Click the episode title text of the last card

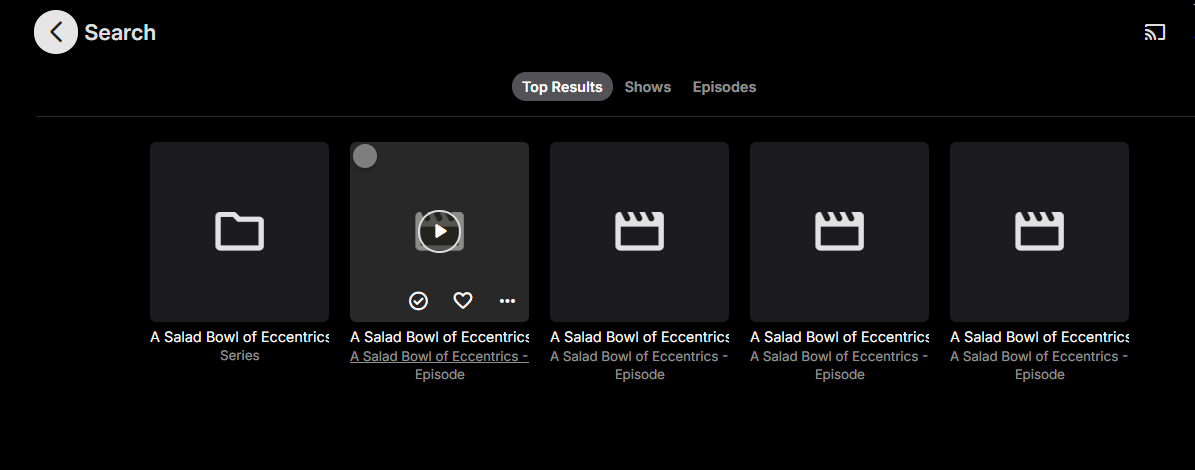point(1039,337)
